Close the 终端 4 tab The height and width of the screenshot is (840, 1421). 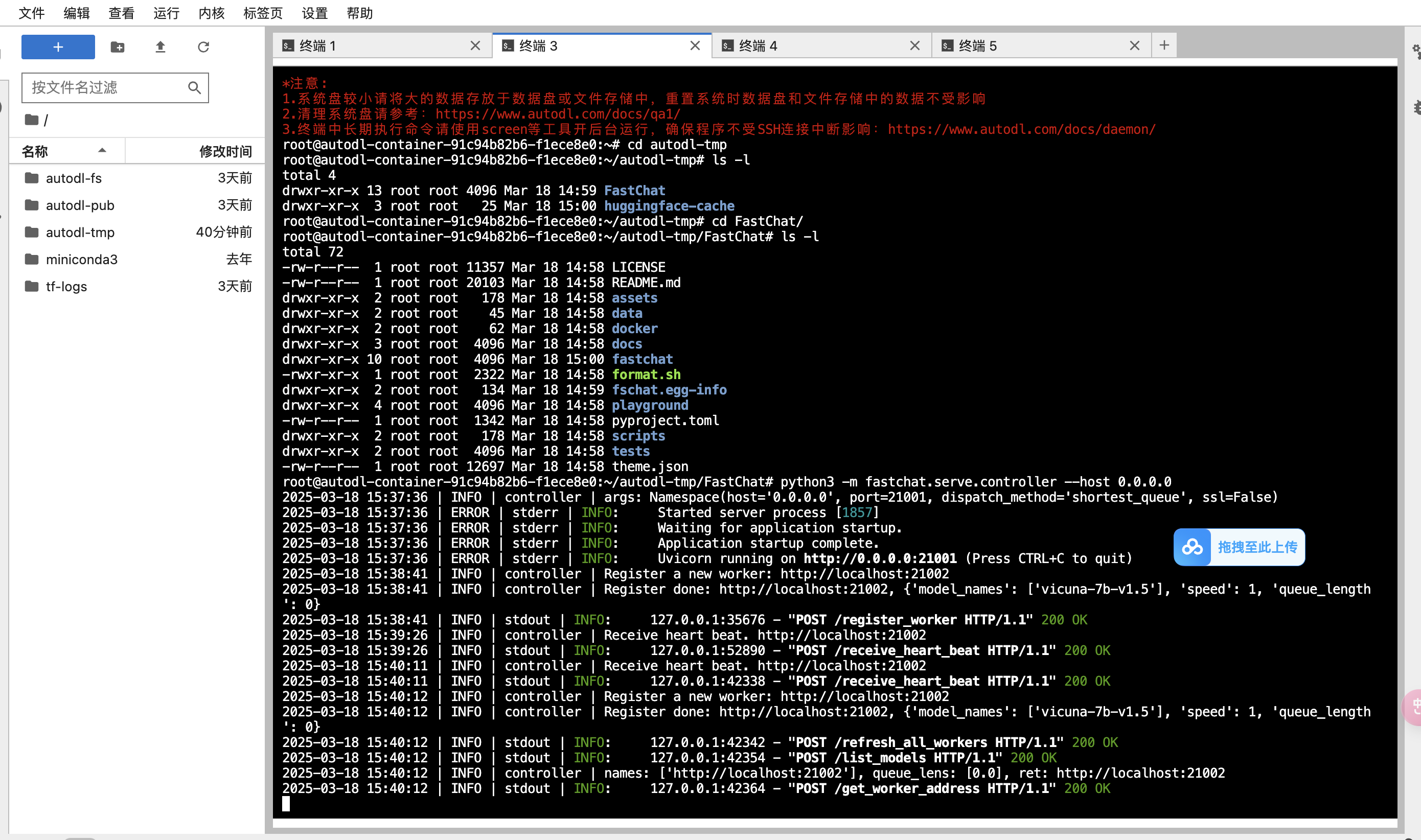(x=914, y=46)
